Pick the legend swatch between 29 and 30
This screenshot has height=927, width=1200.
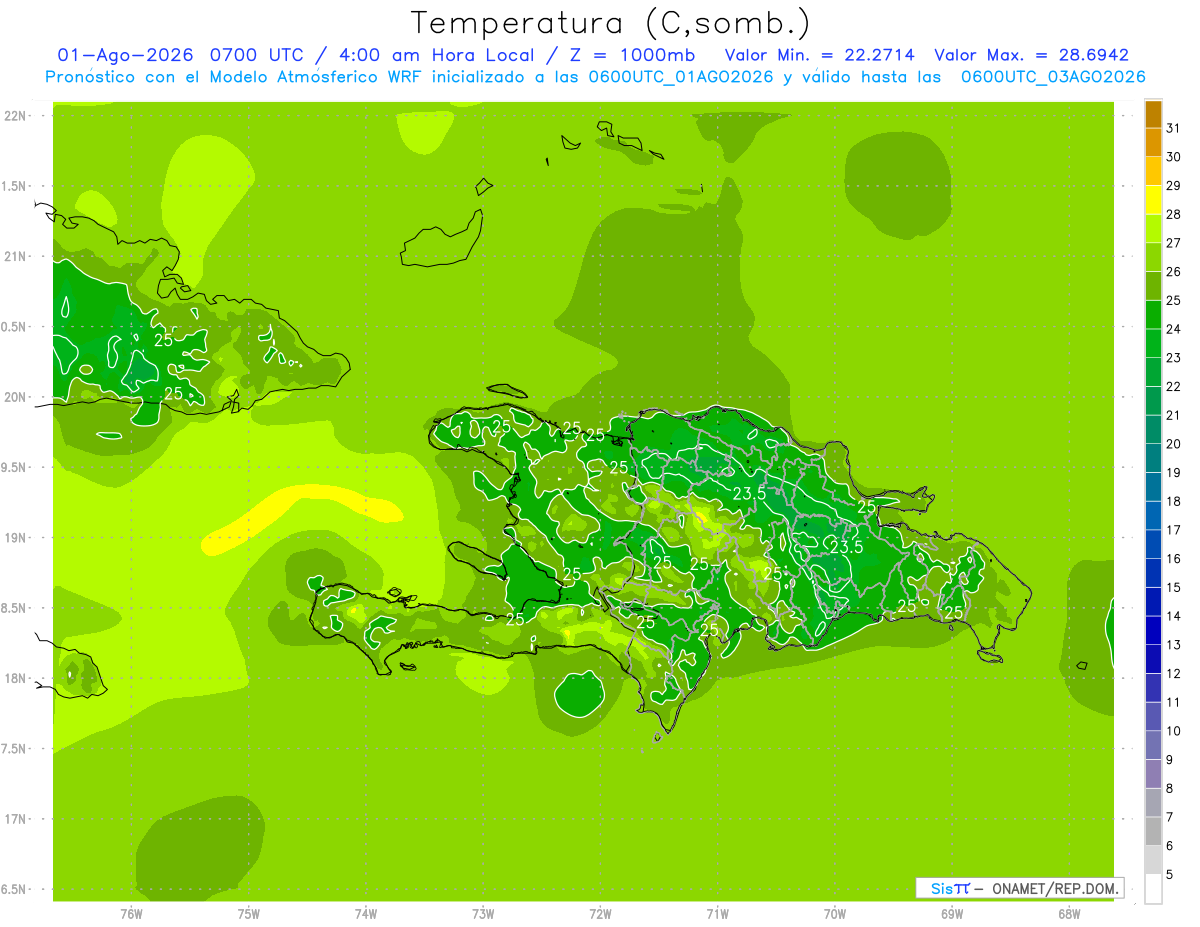1153,171
